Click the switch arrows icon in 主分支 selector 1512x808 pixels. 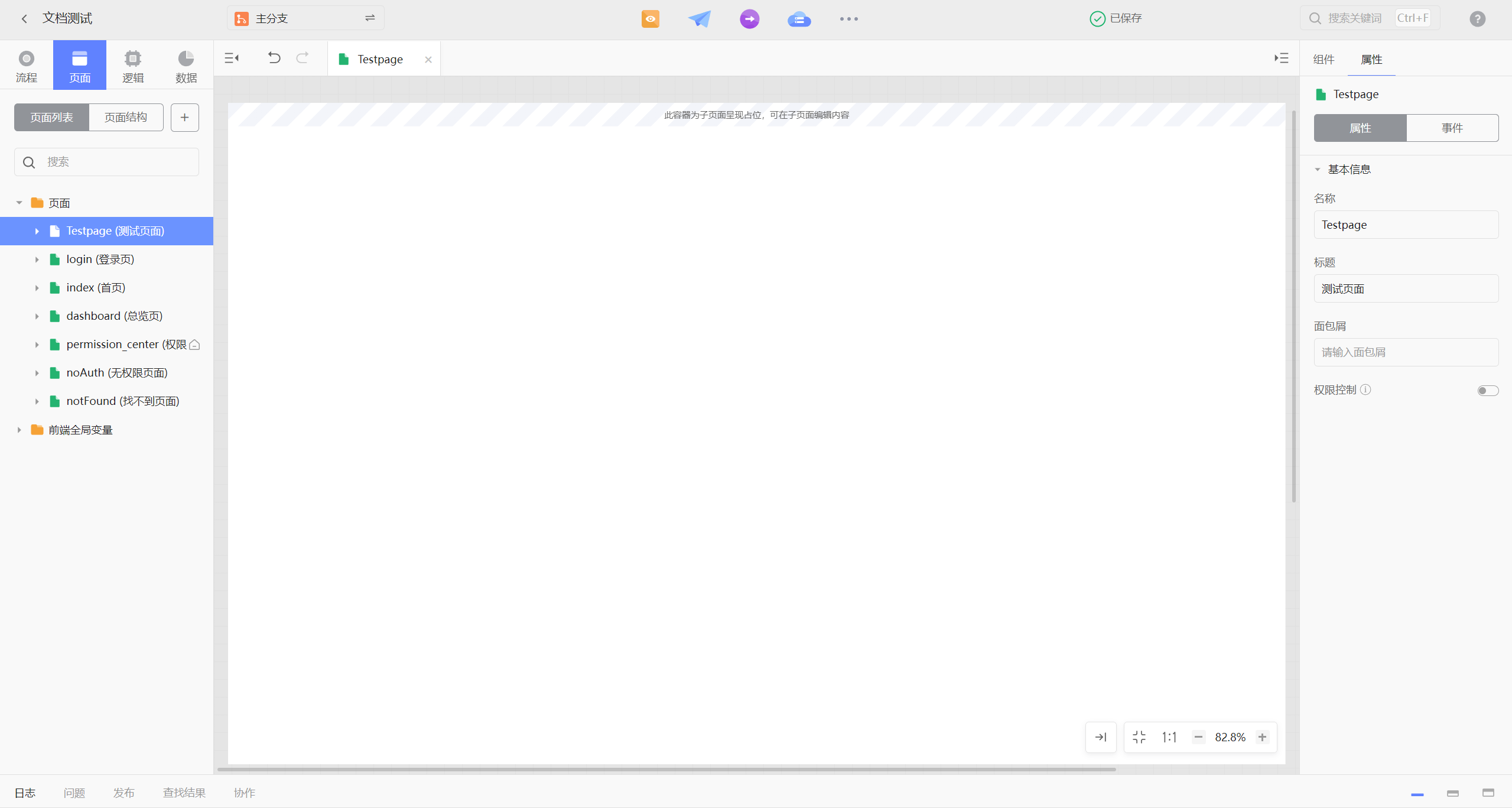click(x=370, y=18)
